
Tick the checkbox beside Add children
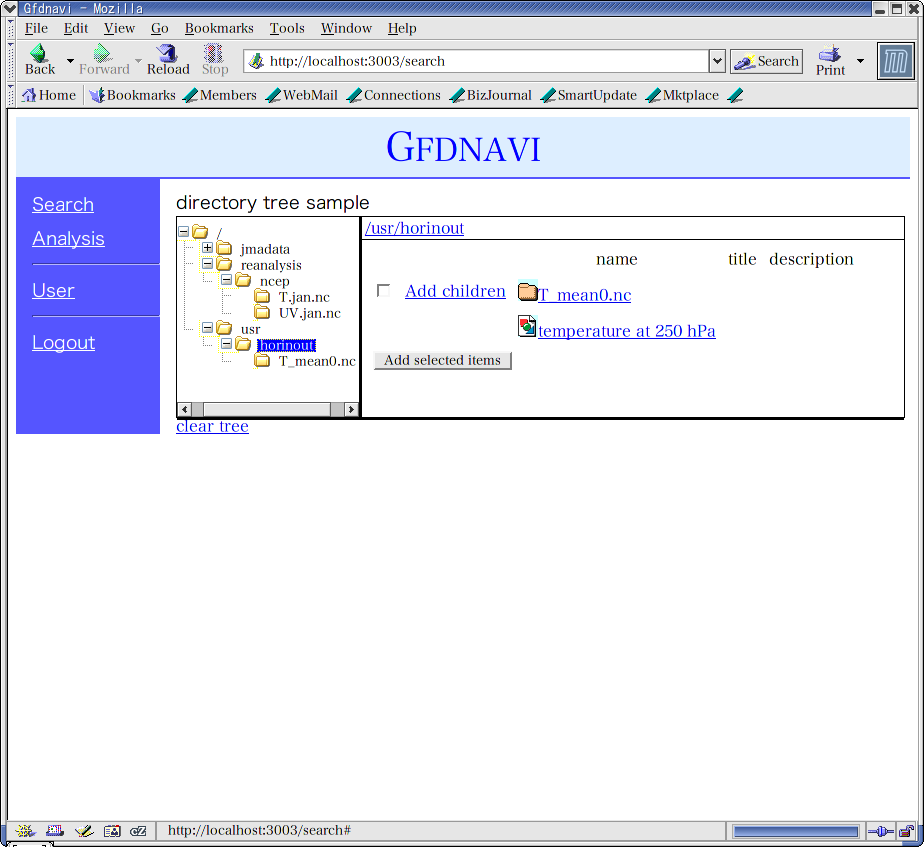383,291
